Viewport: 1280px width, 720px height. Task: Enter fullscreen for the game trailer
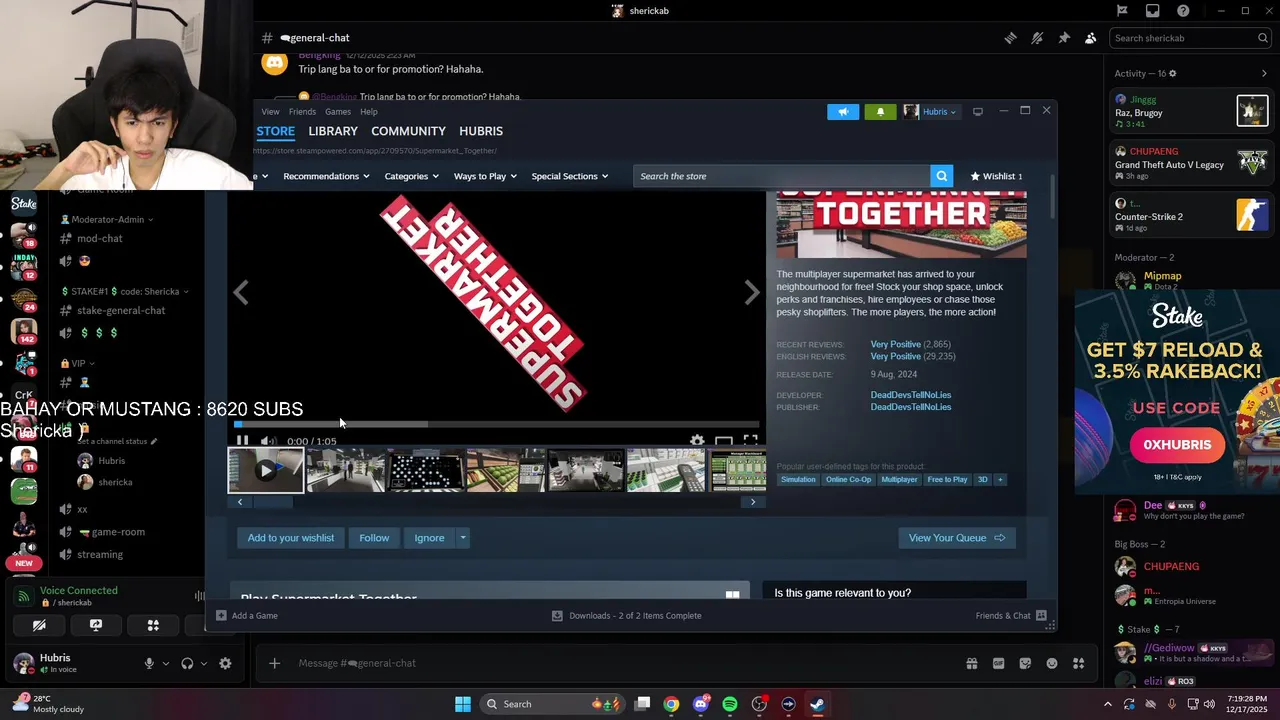[x=750, y=440]
